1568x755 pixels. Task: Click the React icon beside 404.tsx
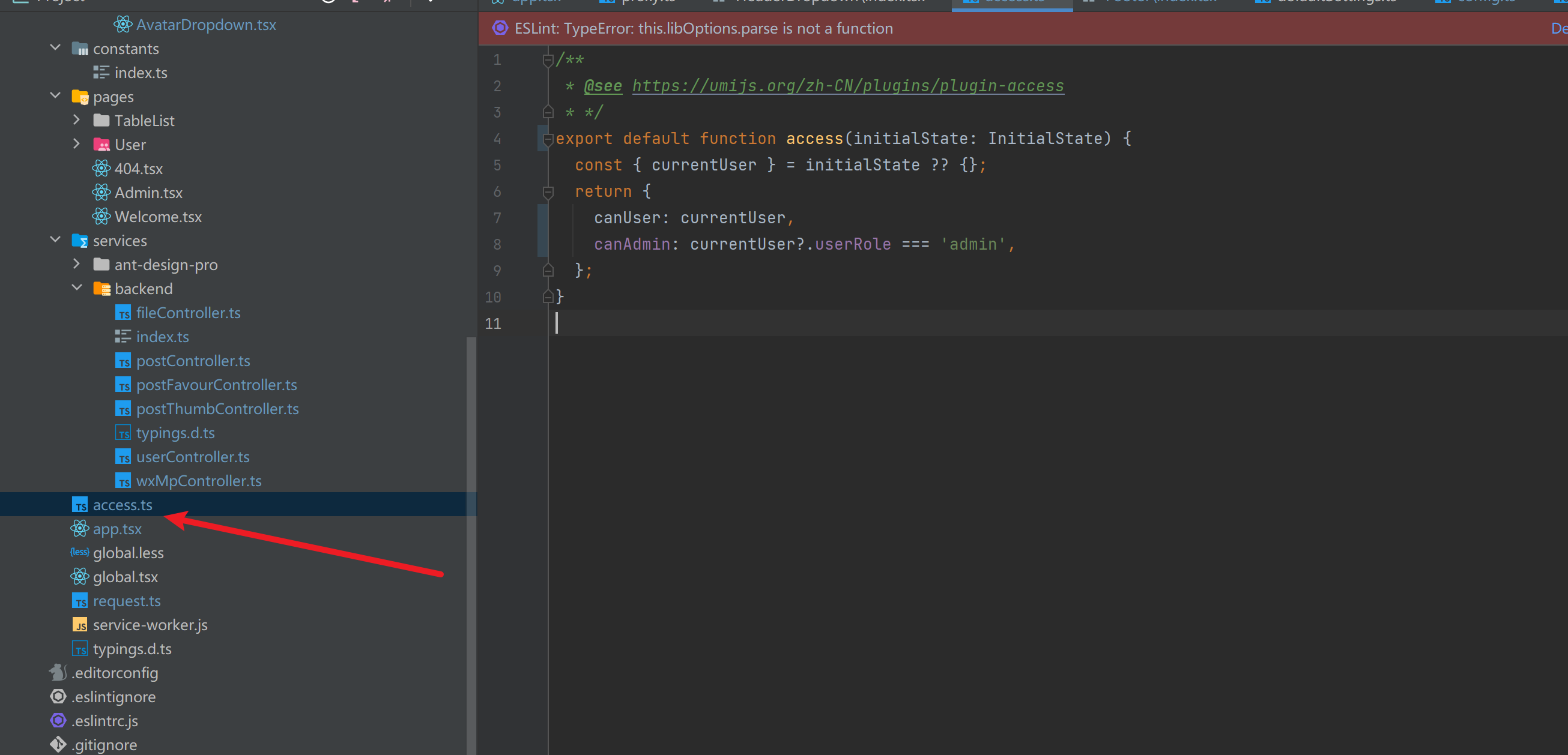click(x=101, y=169)
